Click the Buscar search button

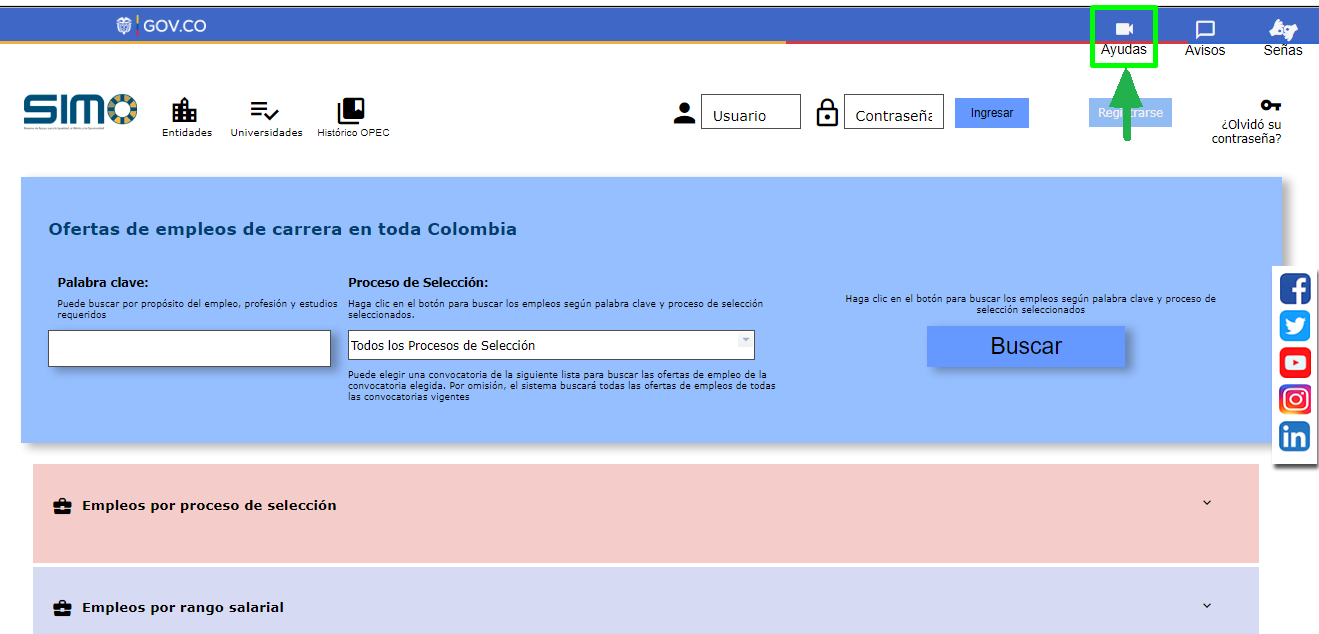(x=1025, y=346)
